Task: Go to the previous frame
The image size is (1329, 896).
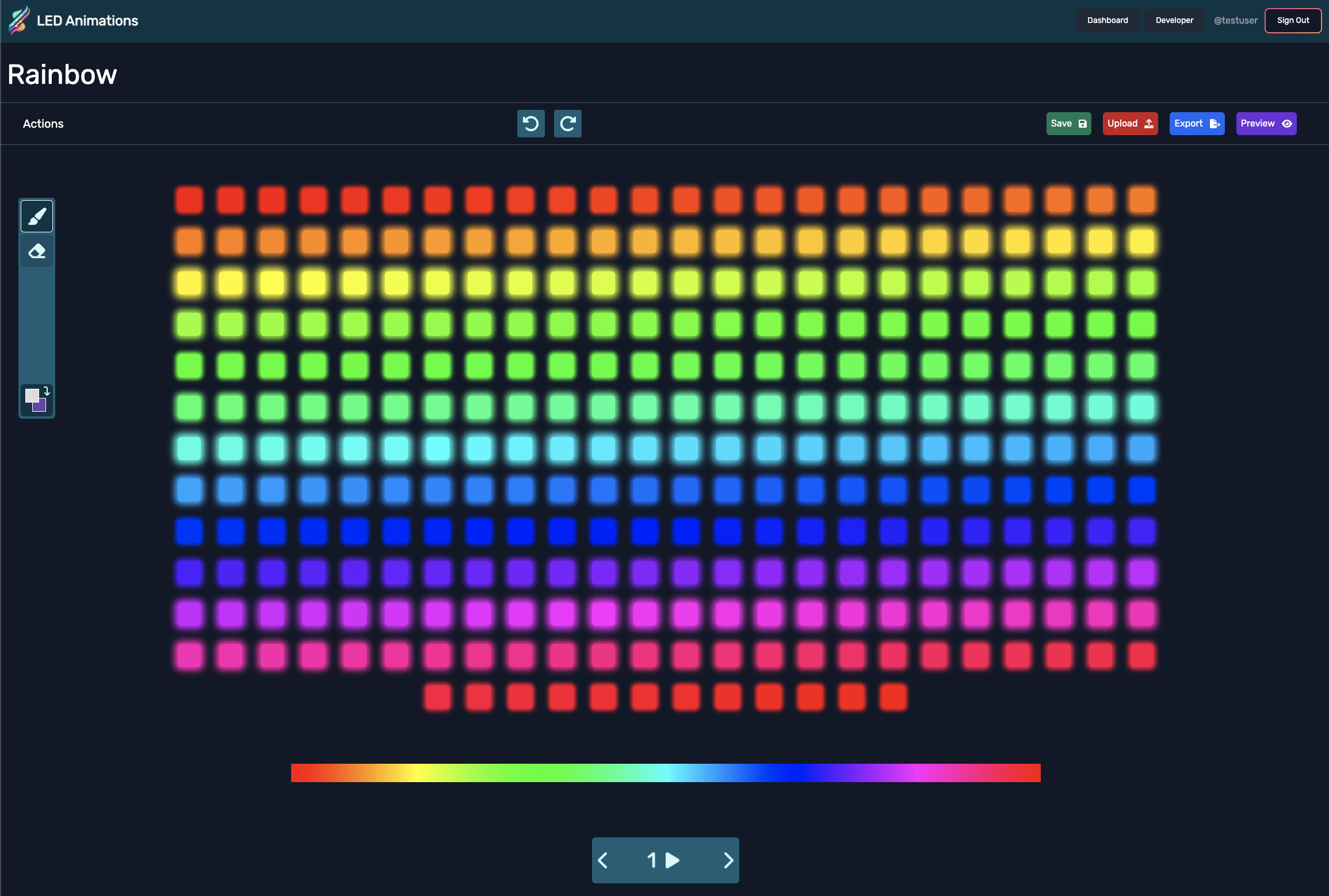Action: [x=603, y=860]
